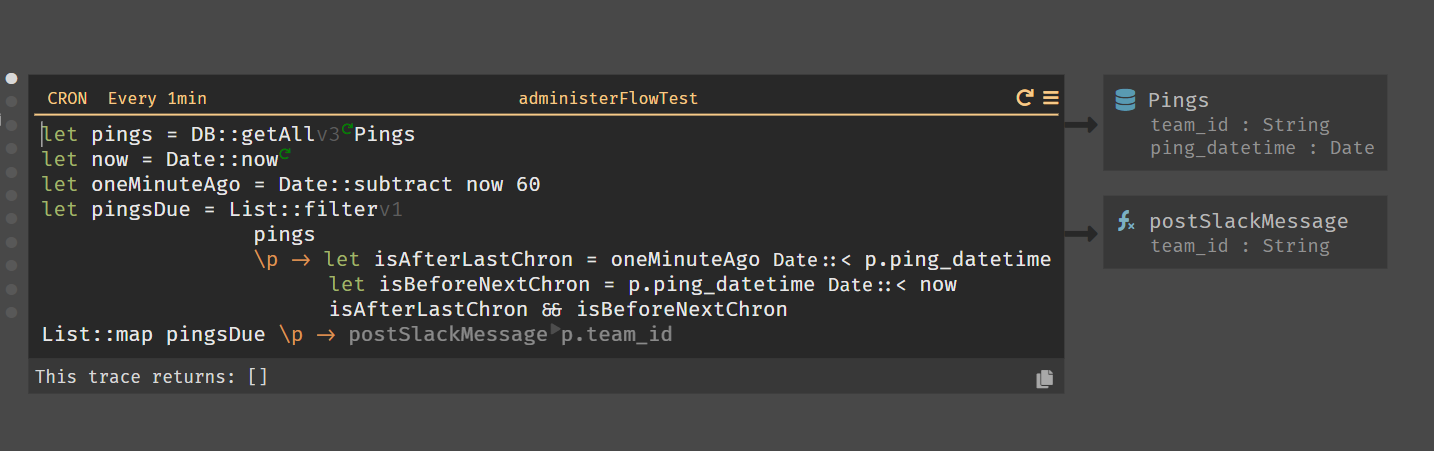This screenshot has height=451, width=1434.
Task: Click the refresh icon in the handler header
Action: click(x=1025, y=98)
